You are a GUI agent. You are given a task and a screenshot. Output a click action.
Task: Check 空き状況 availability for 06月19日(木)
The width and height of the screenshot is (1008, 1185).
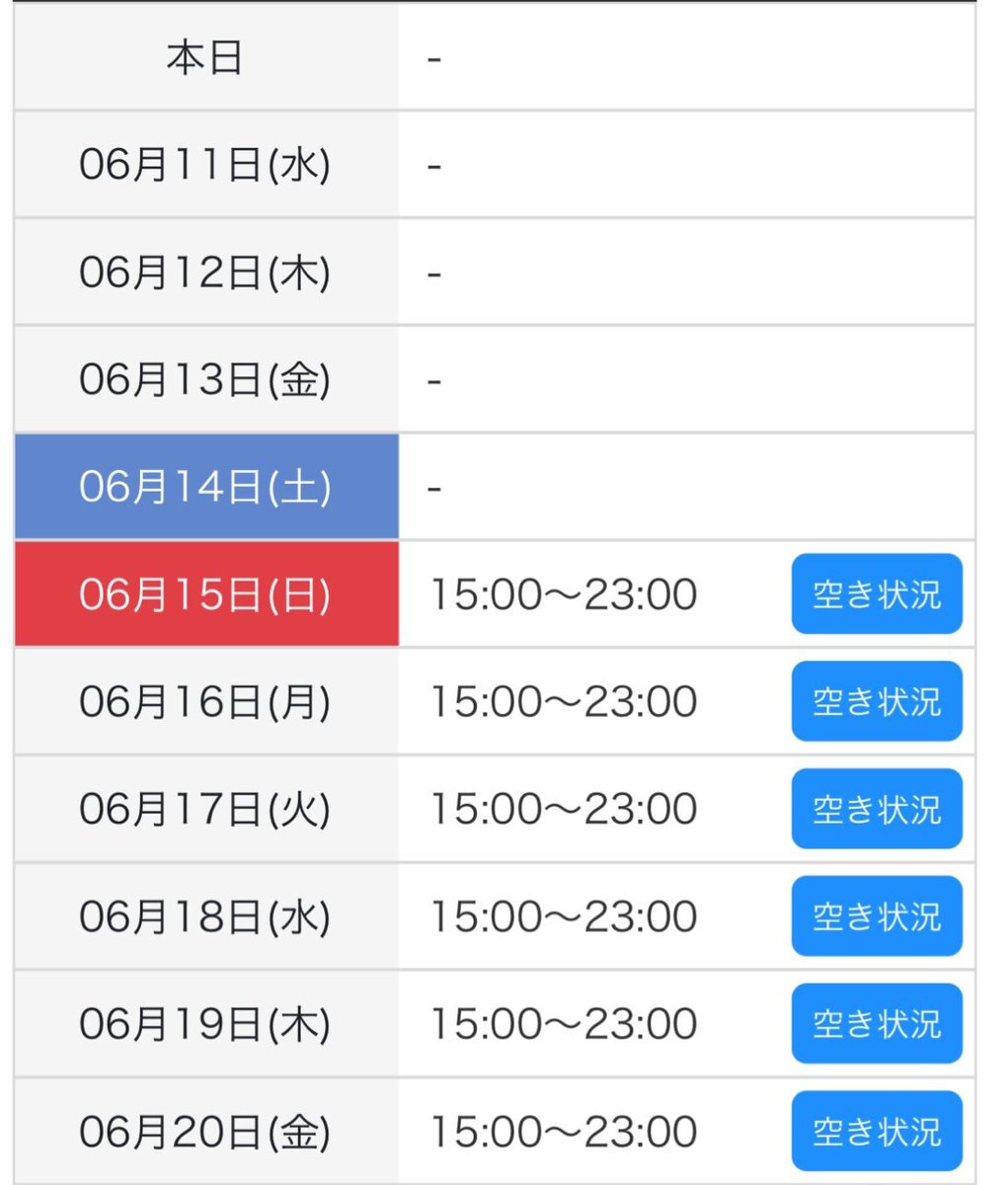tap(877, 1024)
